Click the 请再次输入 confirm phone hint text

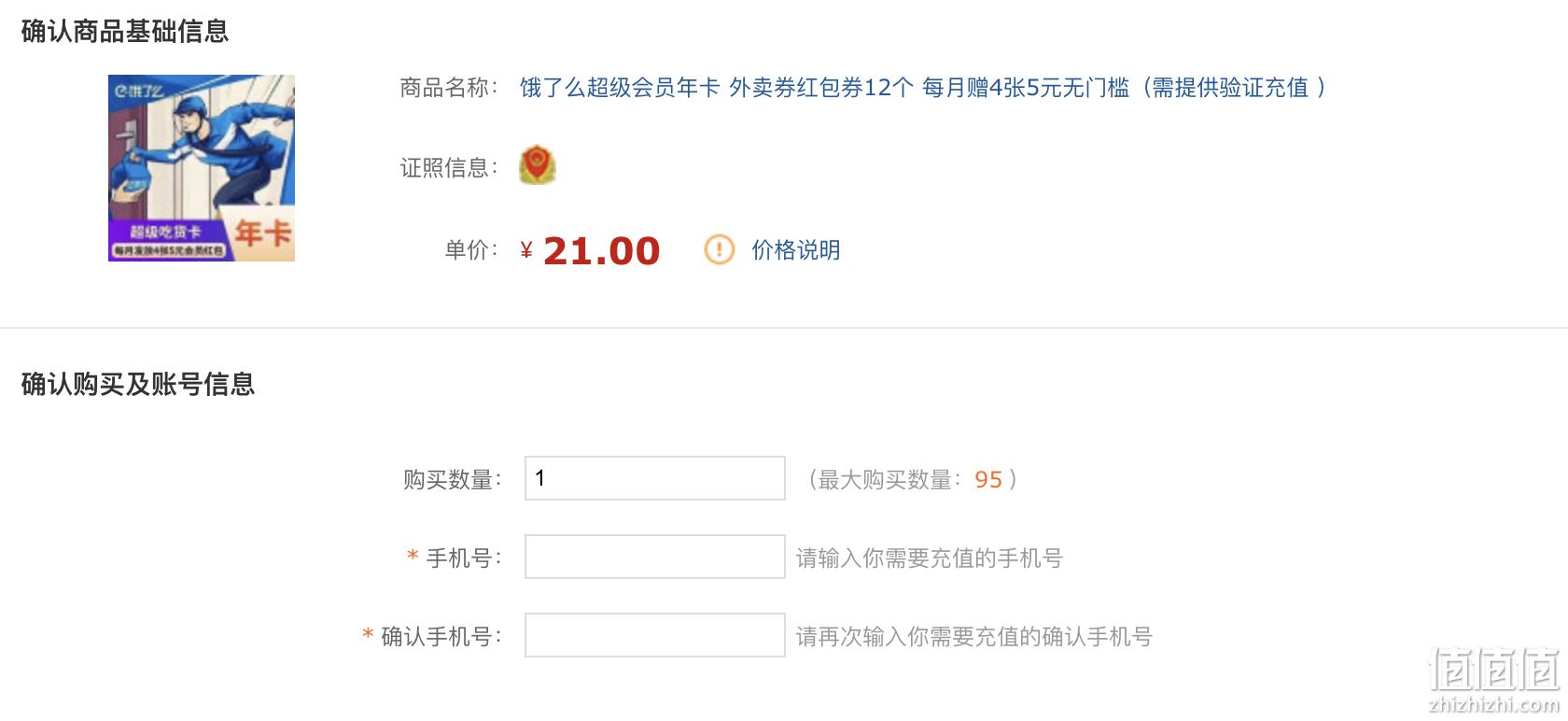[974, 637]
